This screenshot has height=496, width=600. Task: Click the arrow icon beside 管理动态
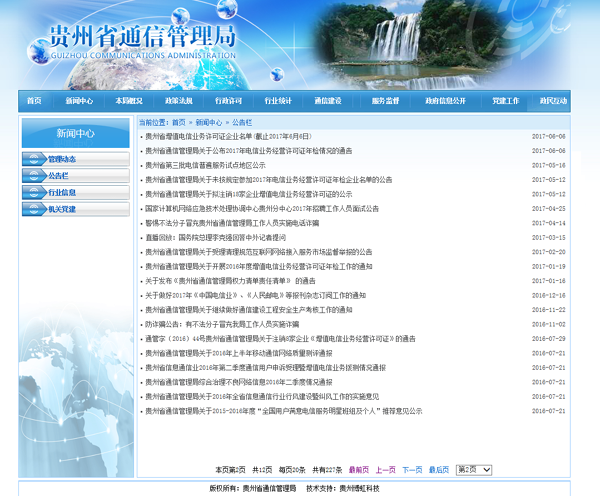pyautogui.click(x=31, y=159)
